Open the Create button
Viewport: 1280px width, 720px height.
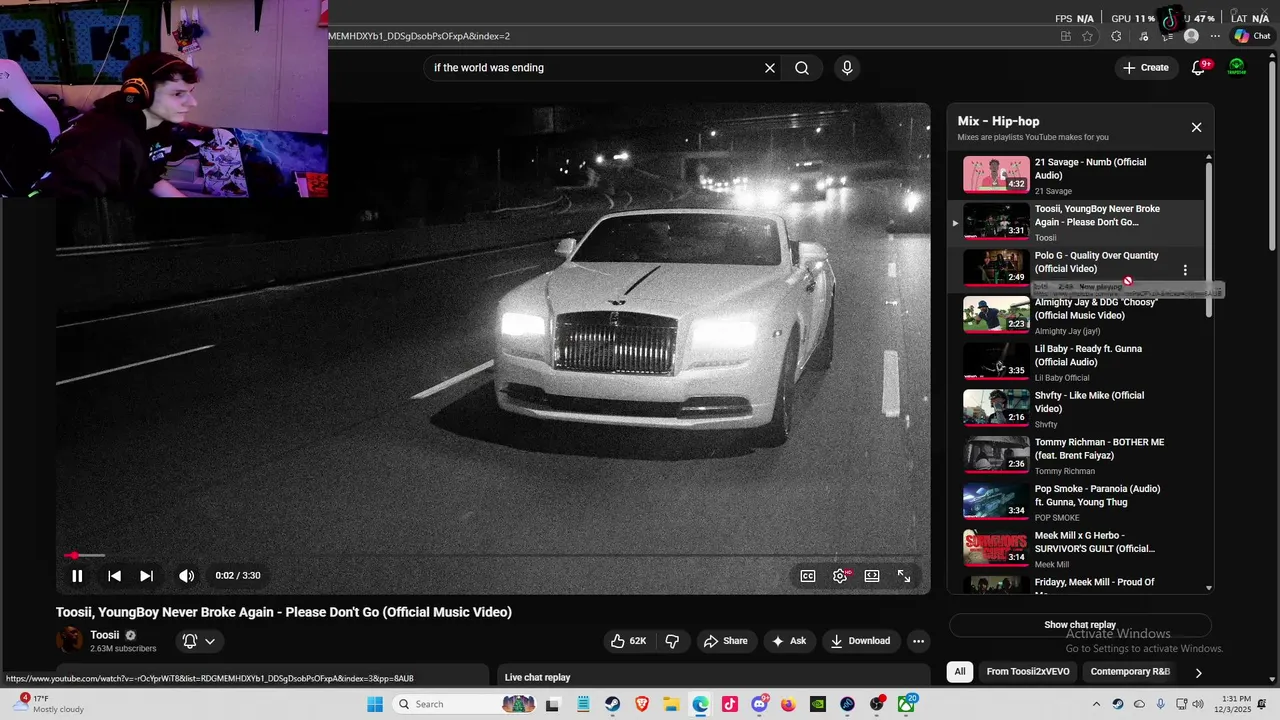(x=1146, y=68)
